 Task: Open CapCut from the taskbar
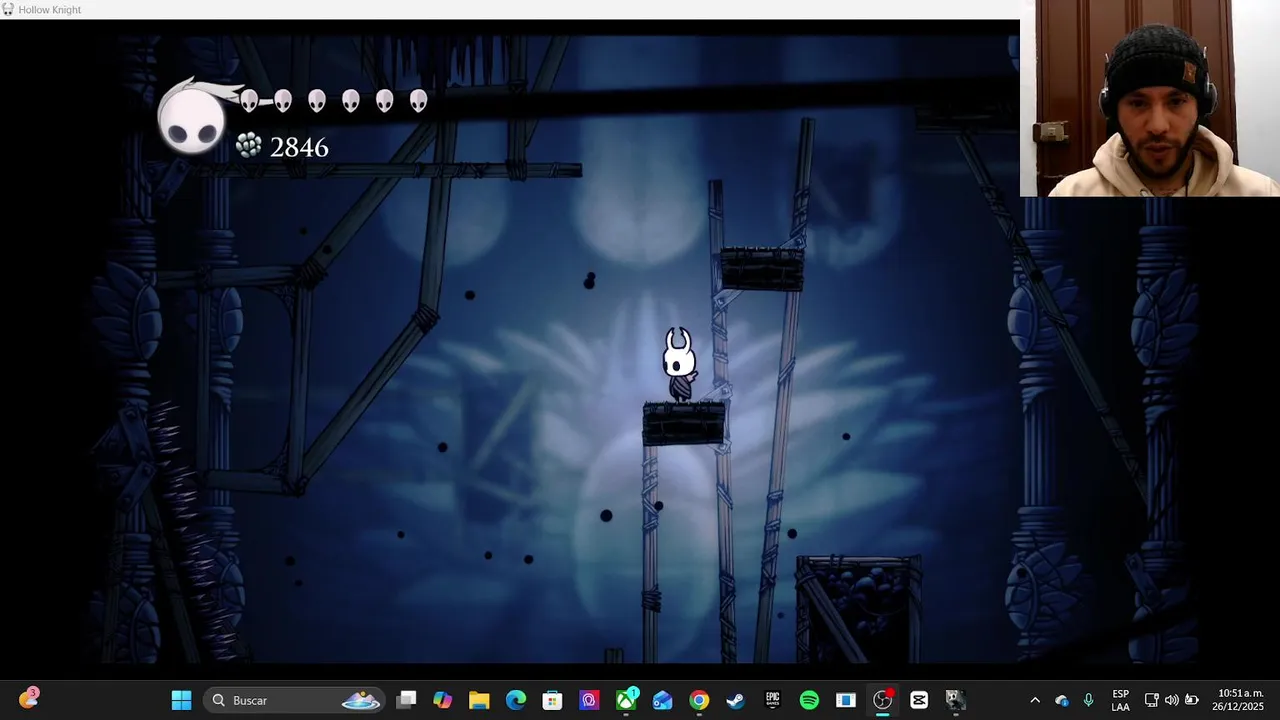[x=919, y=700]
